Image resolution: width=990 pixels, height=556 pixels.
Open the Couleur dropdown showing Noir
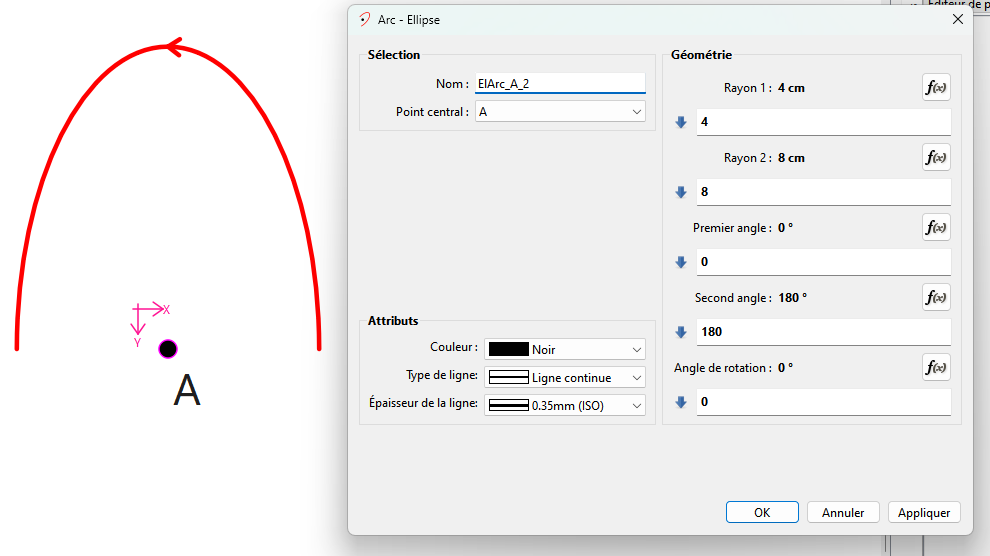637,350
